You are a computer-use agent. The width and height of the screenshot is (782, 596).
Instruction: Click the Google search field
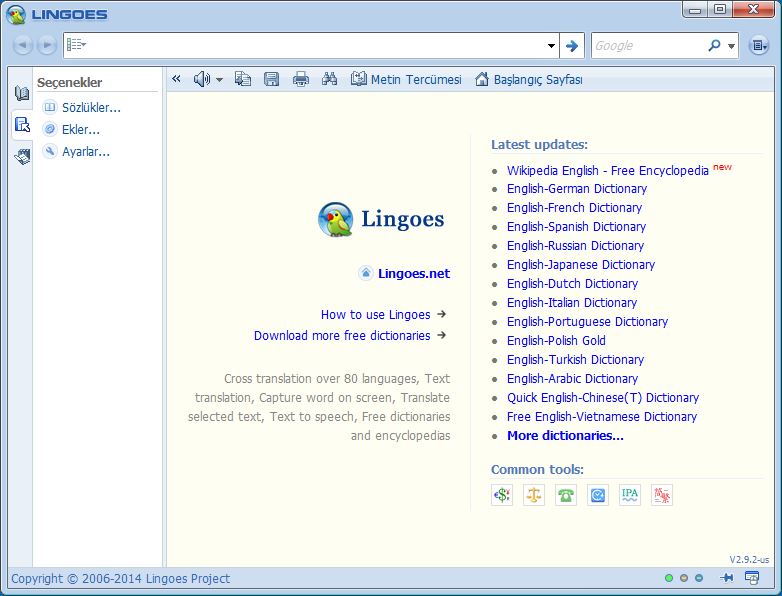coord(647,45)
